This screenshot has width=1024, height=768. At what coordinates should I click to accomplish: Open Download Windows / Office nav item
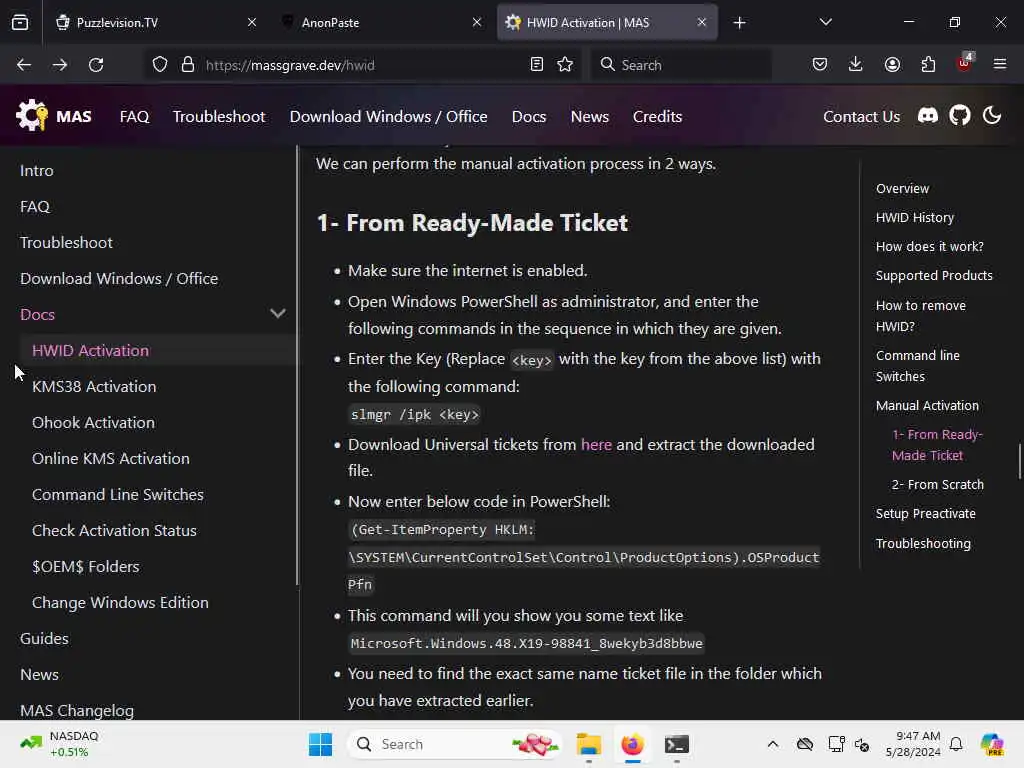coord(389,116)
